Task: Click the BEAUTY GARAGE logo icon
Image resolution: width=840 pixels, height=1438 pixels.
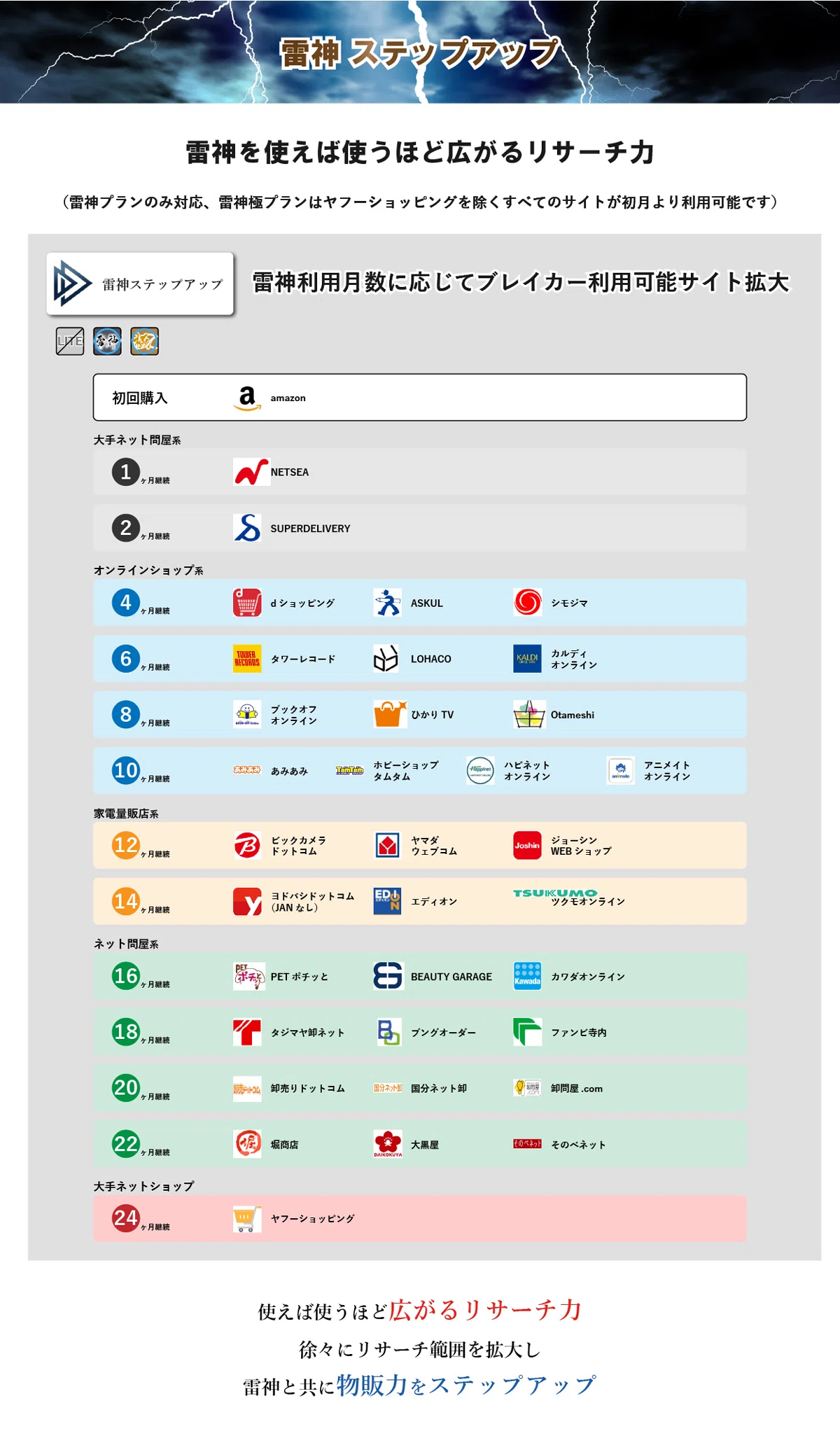Action: (388, 976)
